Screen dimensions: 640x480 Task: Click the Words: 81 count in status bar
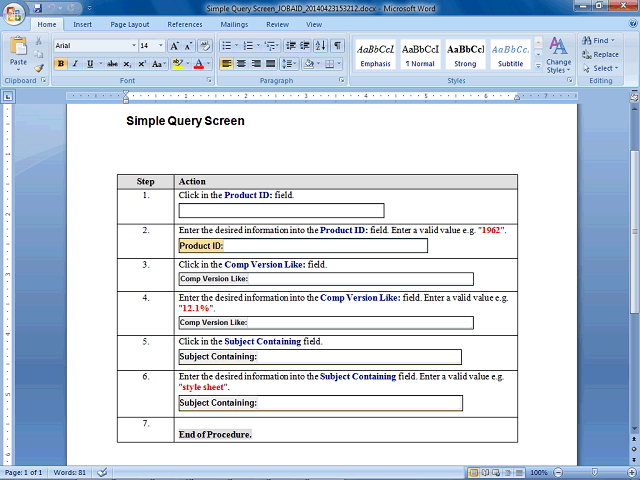tap(70, 473)
